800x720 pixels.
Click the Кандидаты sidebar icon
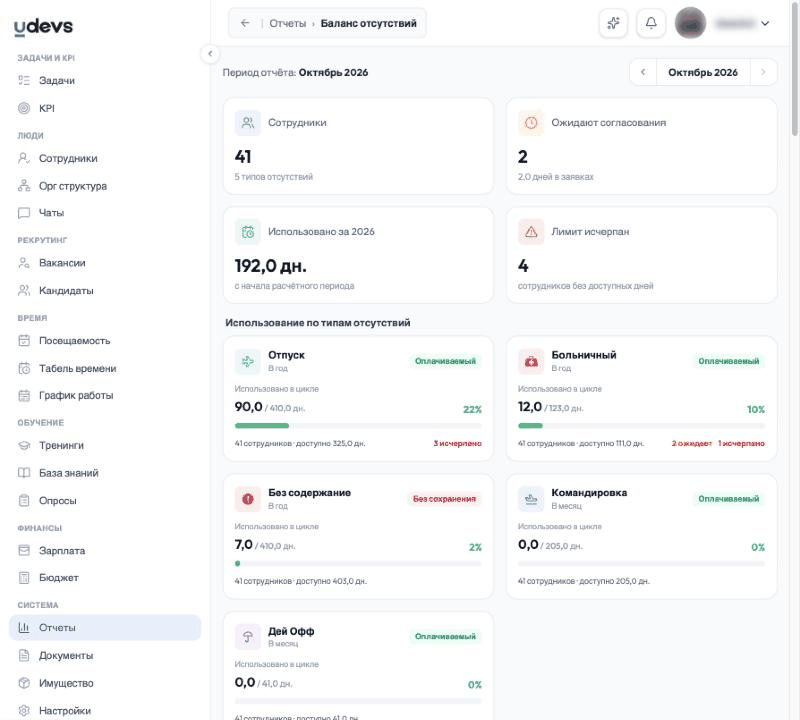click(24, 290)
